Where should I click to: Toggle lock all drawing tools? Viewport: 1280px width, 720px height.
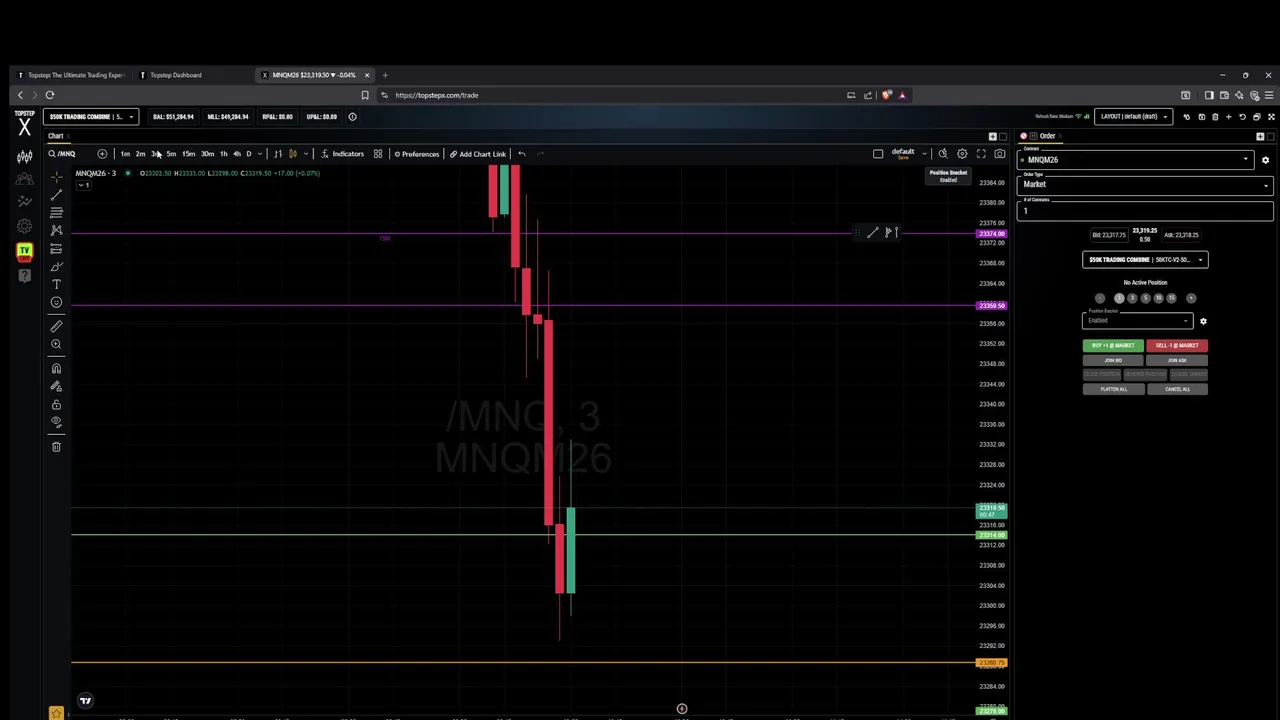click(x=56, y=405)
